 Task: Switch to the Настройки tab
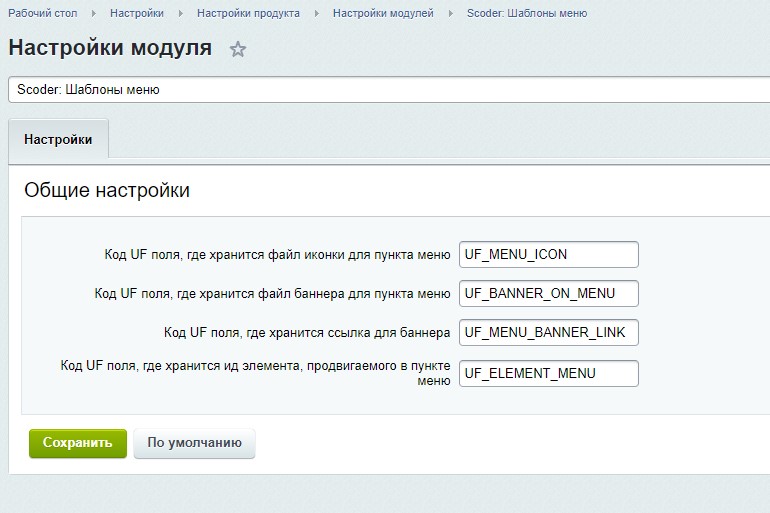(58, 140)
